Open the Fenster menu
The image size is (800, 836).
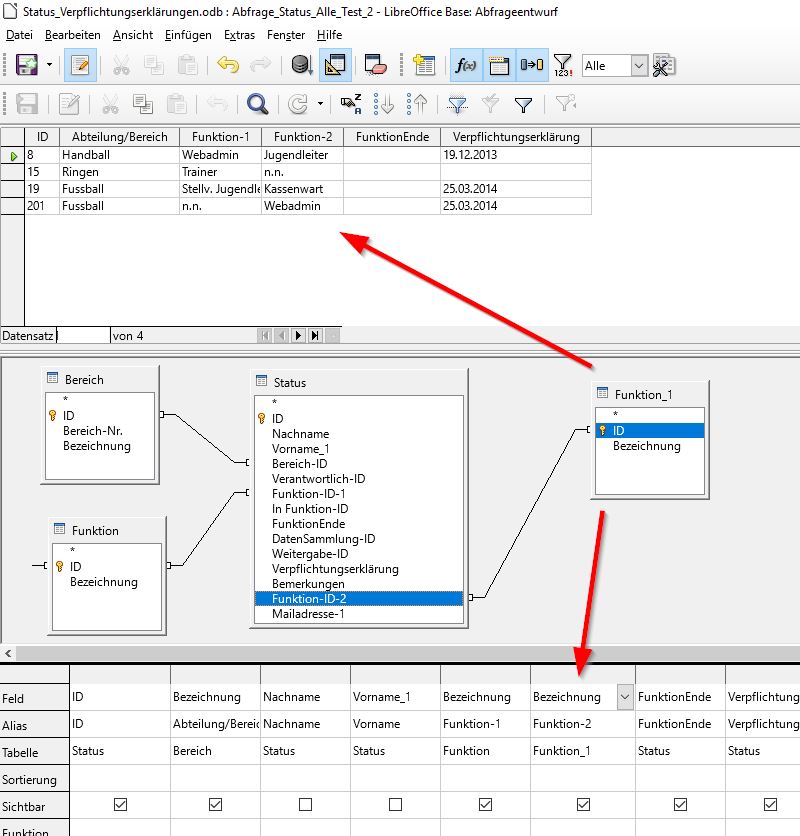coord(286,35)
